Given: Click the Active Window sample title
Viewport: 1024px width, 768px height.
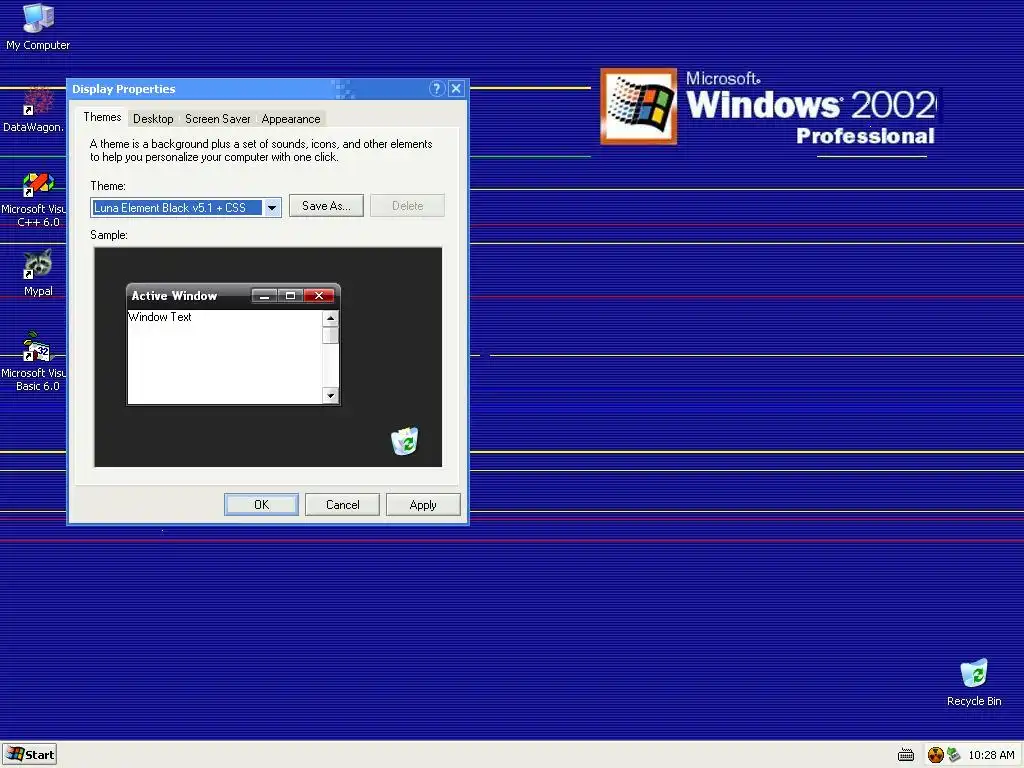Looking at the screenshot, I should (174, 296).
